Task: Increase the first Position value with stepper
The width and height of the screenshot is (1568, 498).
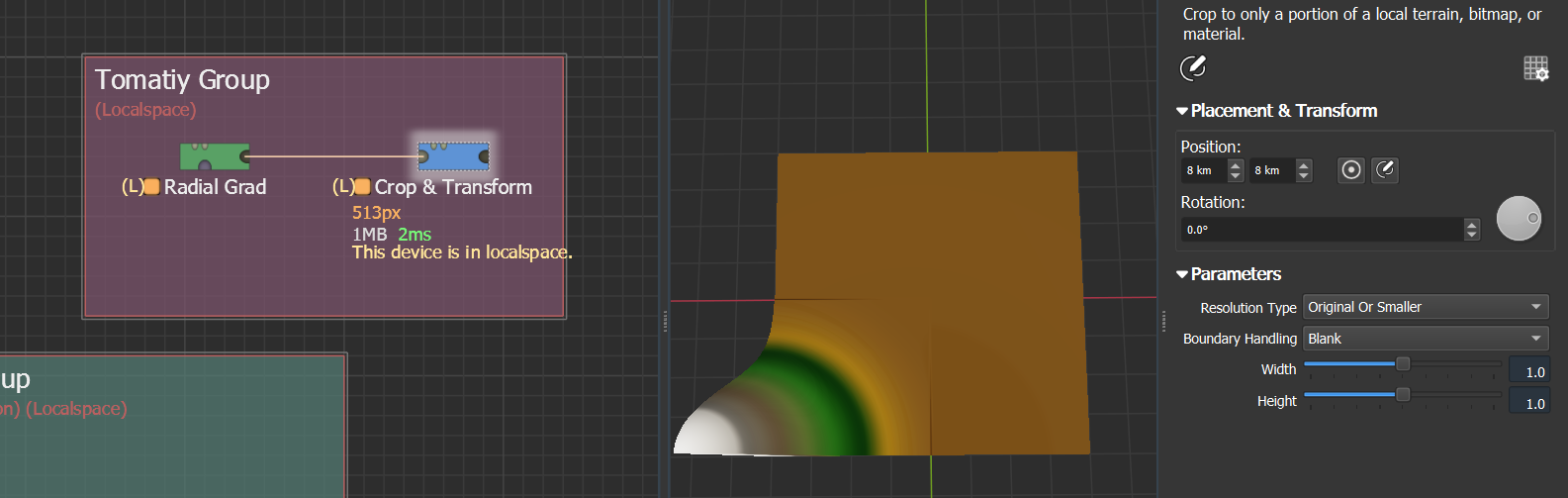Action: 1236,164
